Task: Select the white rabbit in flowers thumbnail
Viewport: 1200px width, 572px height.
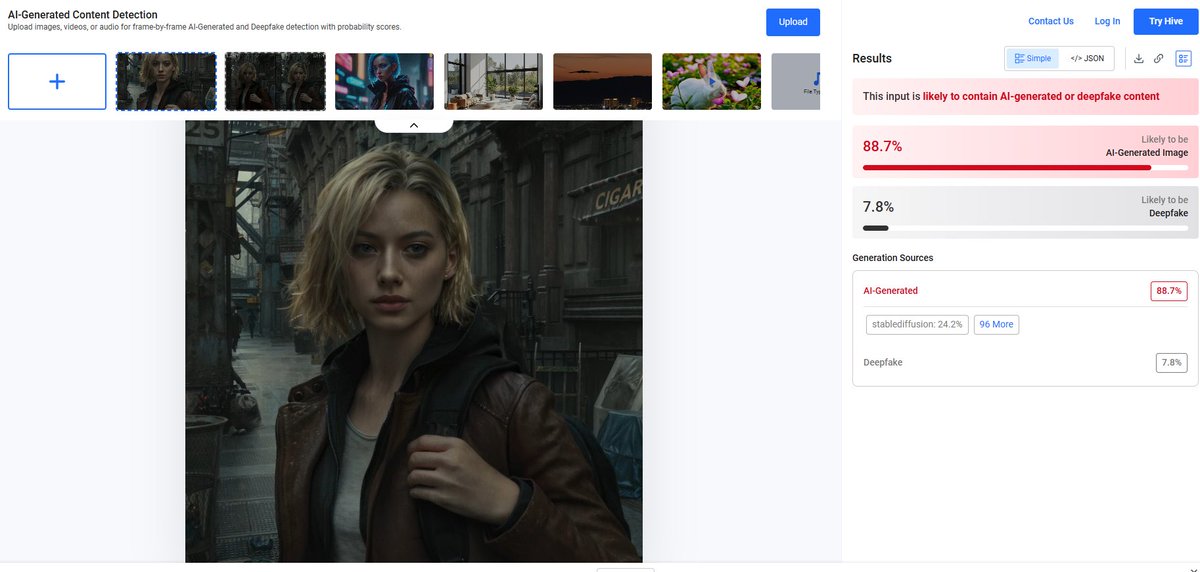Action: [711, 81]
